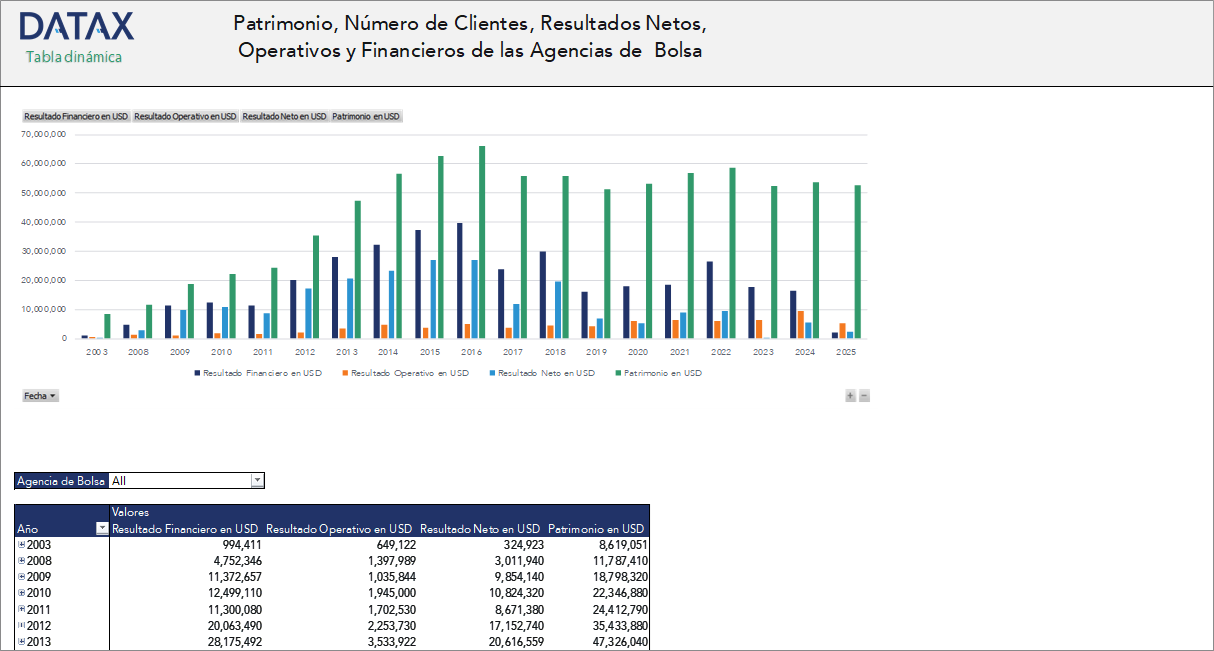This screenshot has height=651, width=1214.
Task: Click the "Resultado Financiero en USD" field button
Action: coord(77,116)
